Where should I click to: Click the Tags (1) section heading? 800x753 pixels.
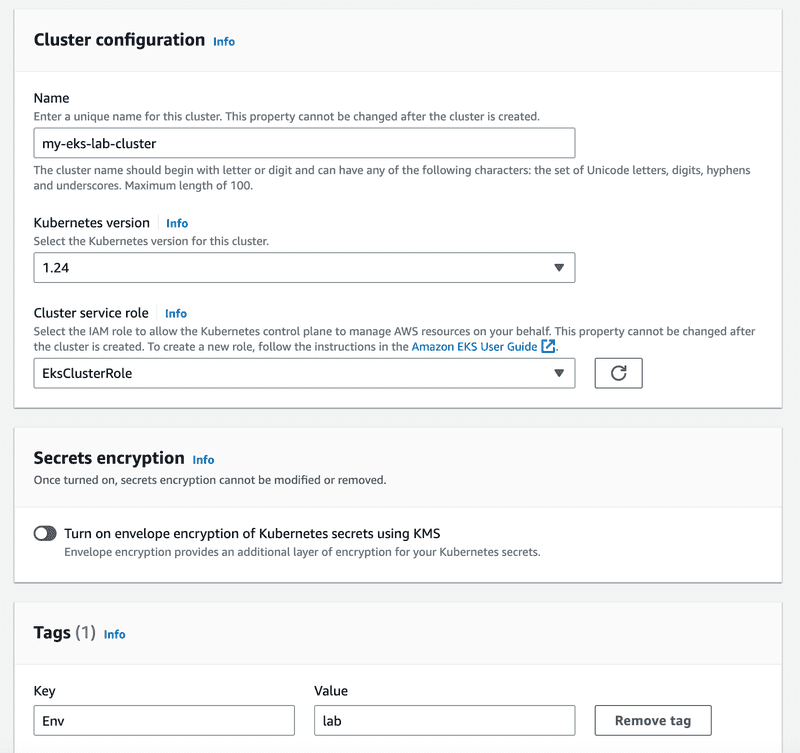[64, 633]
